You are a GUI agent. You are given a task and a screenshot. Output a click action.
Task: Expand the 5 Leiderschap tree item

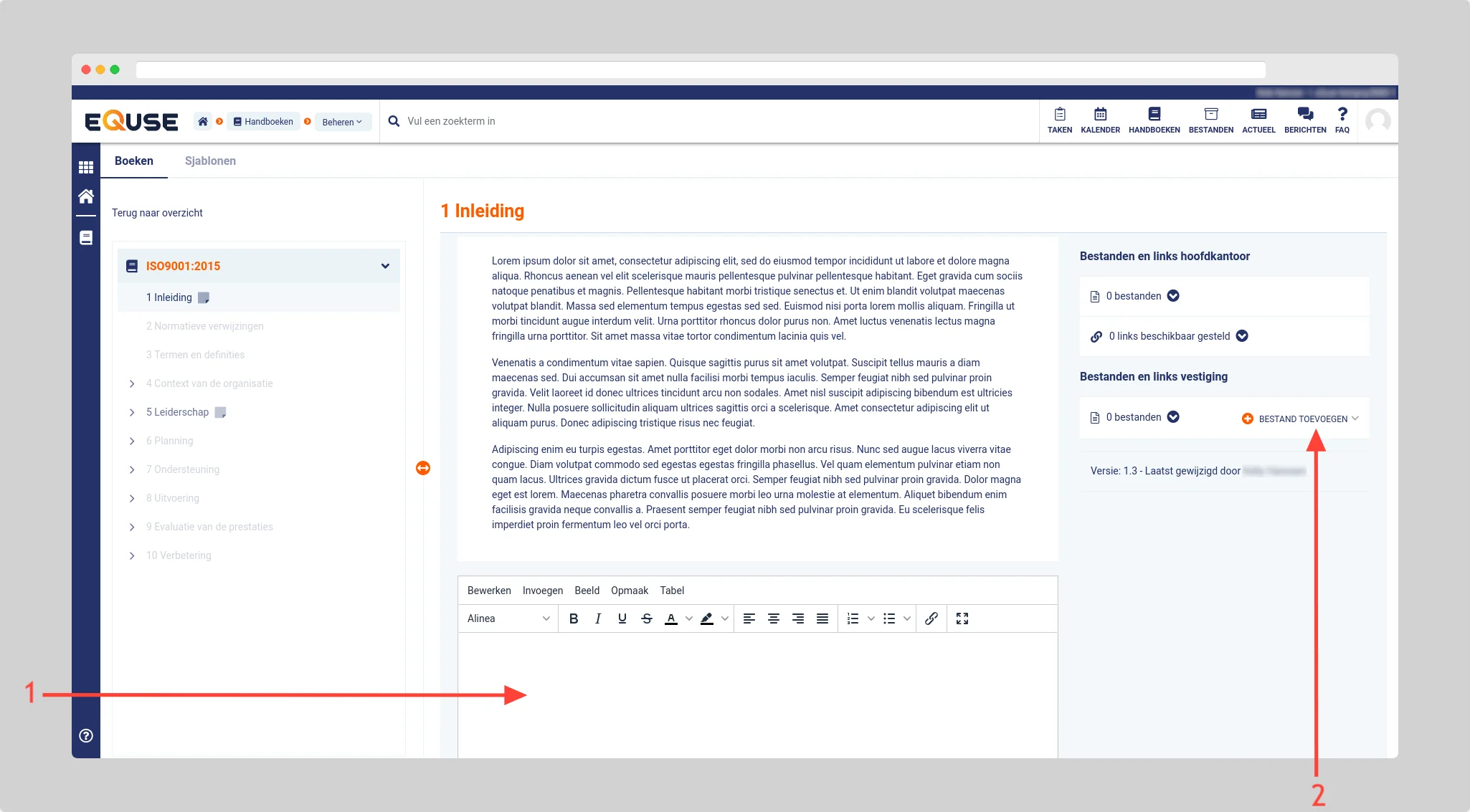coord(132,412)
